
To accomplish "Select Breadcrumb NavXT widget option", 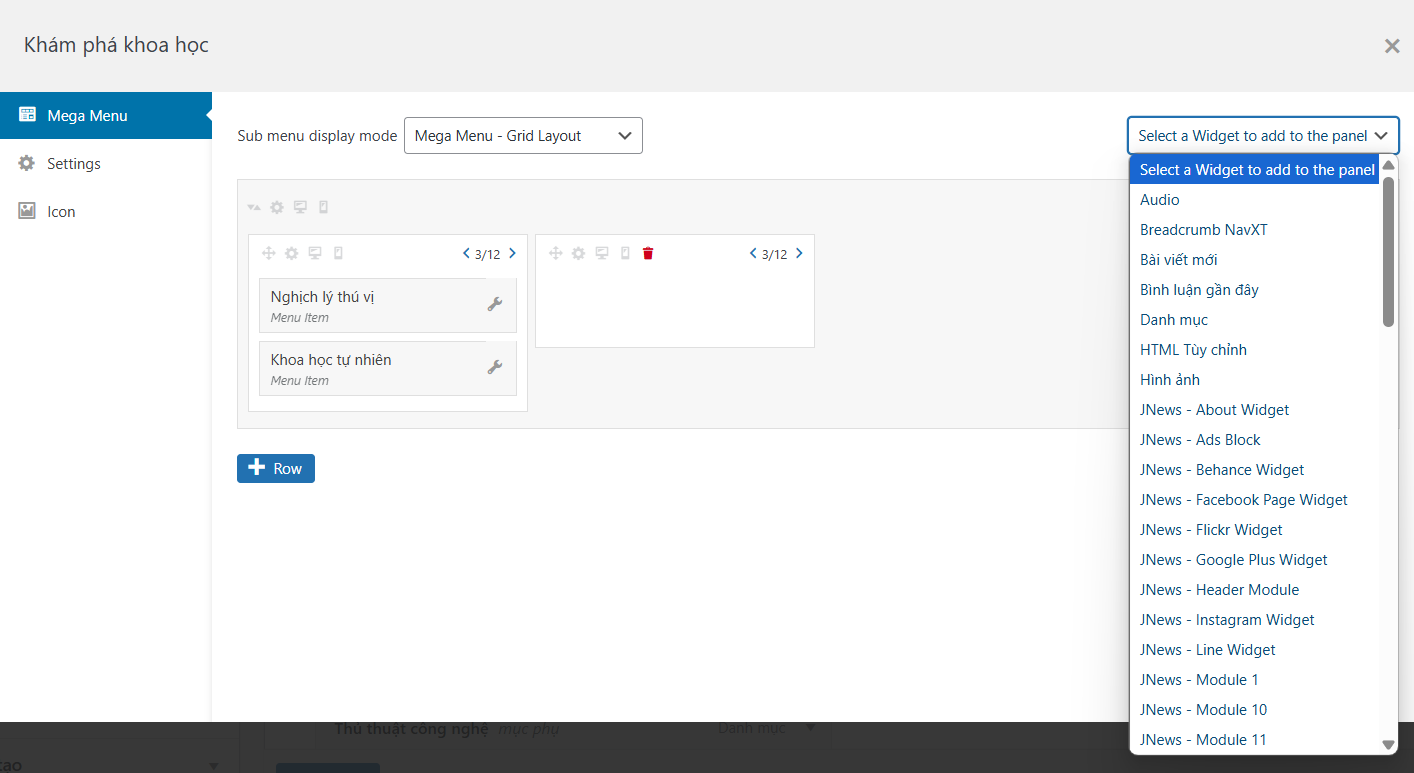I will 1255,230.
